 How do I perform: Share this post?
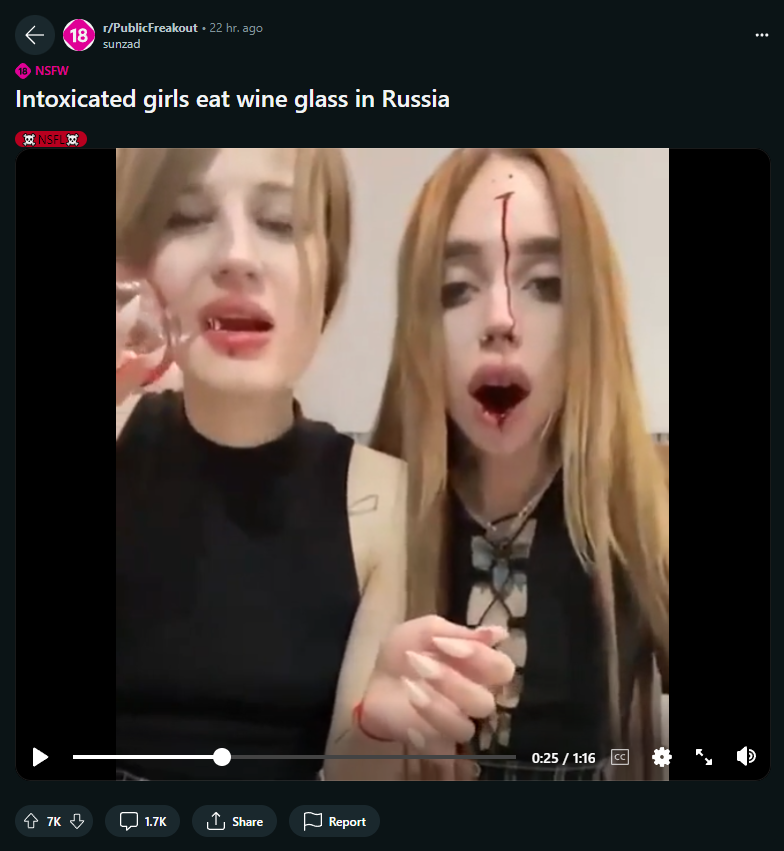point(234,821)
